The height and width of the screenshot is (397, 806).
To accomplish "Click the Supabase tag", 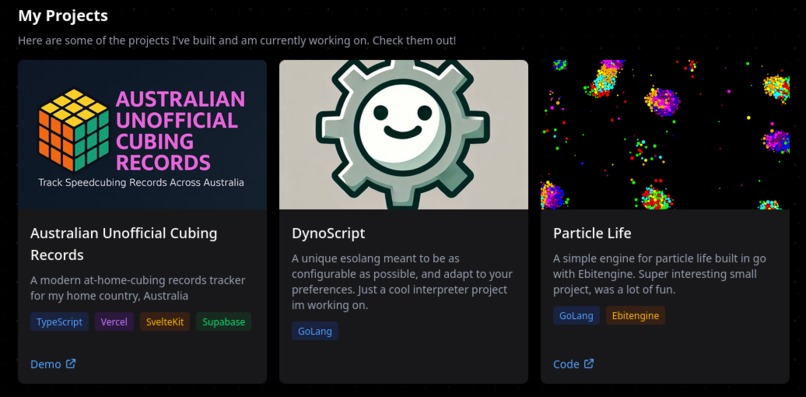I will point(224,322).
